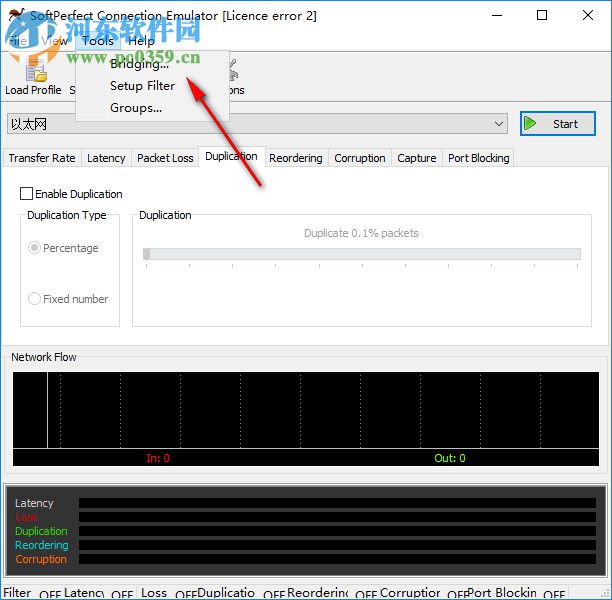Click the green Duplication indicator label

pos(41,531)
